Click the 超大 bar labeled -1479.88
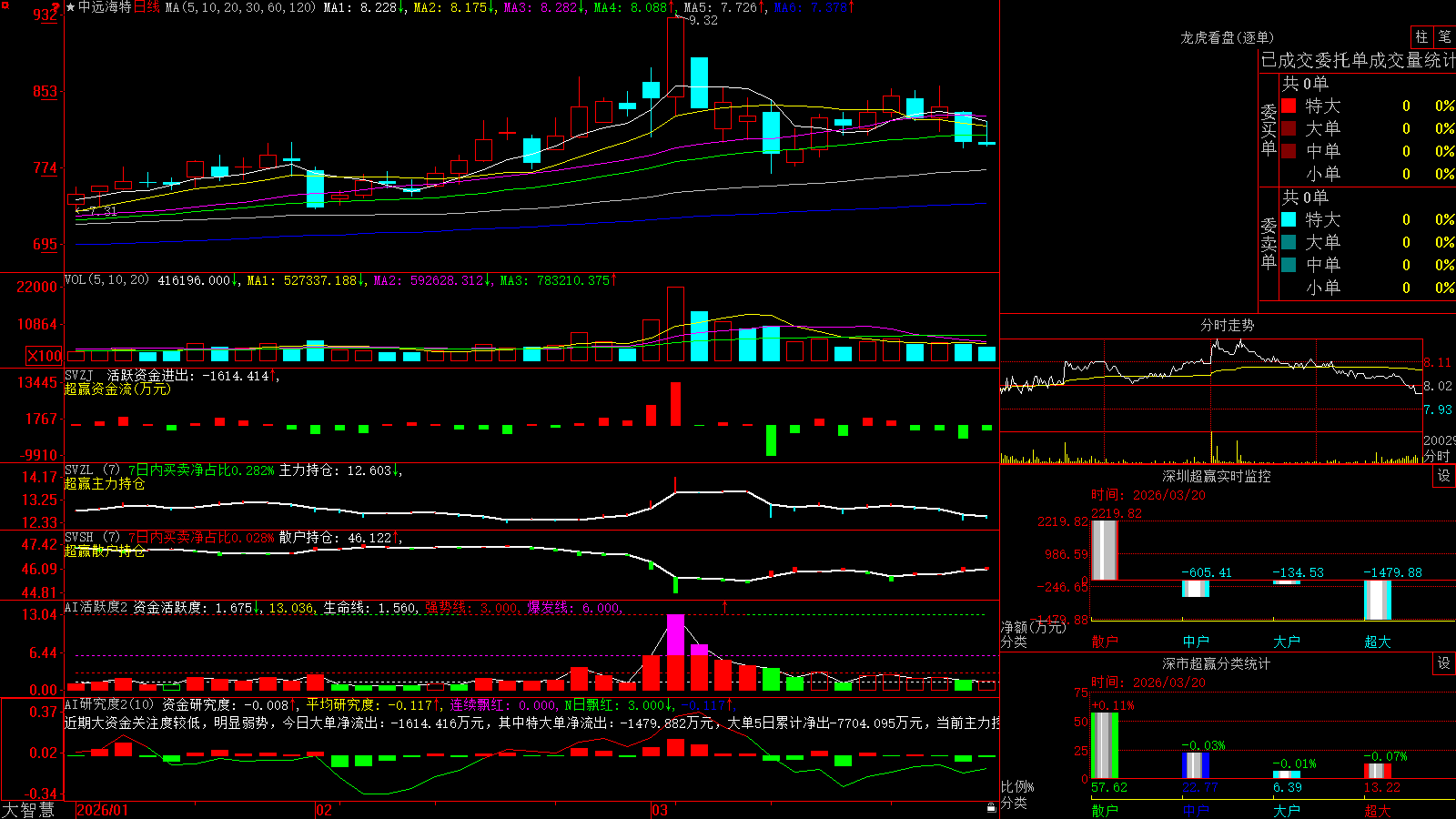The width and height of the screenshot is (1456, 819). pos(1378,600)
